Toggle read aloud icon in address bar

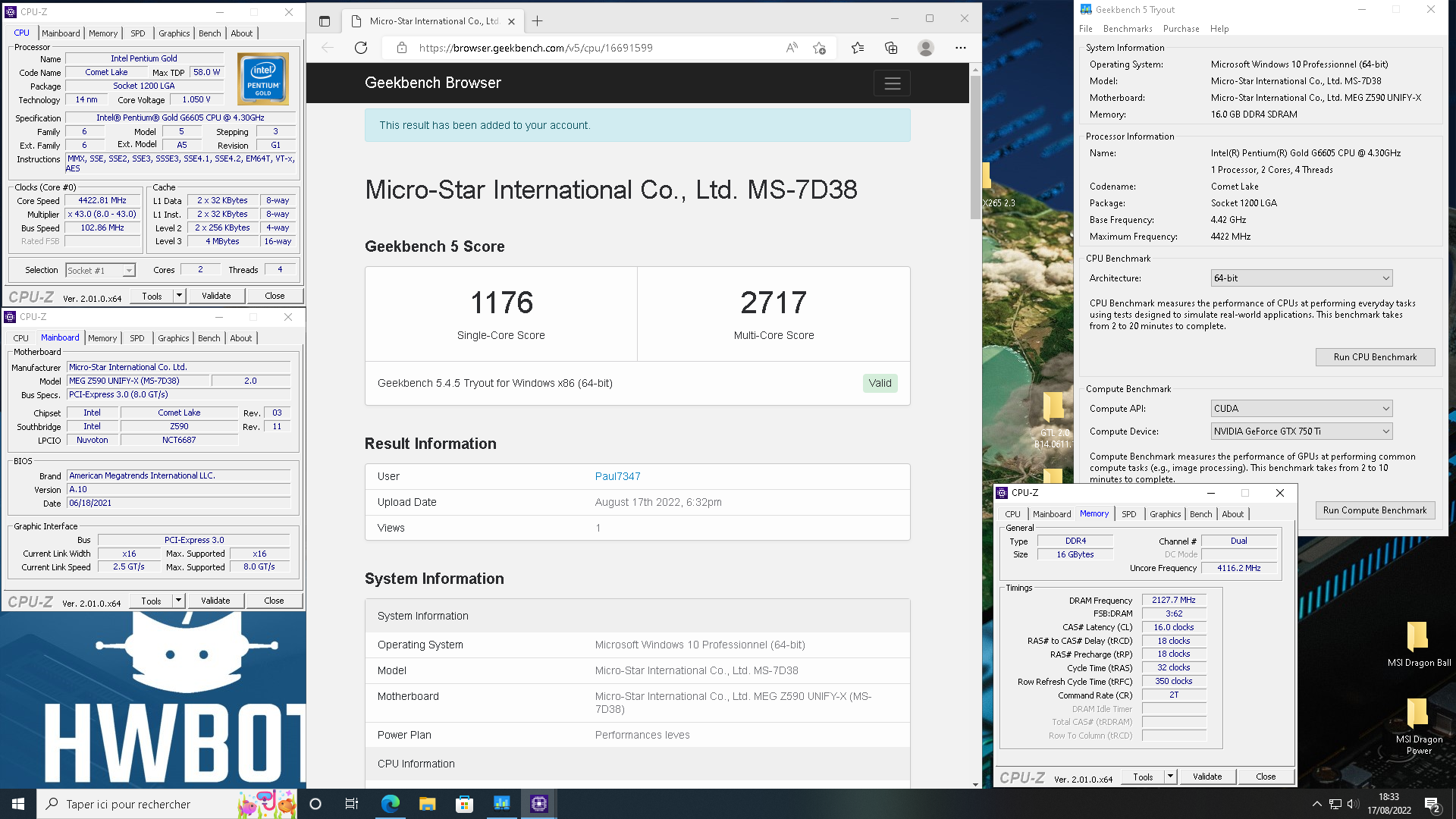click(x=792, y=48)
